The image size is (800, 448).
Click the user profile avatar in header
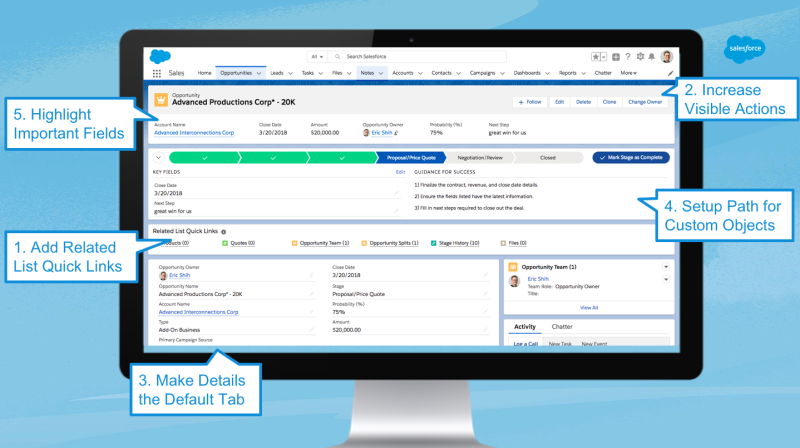pos(666,57)
